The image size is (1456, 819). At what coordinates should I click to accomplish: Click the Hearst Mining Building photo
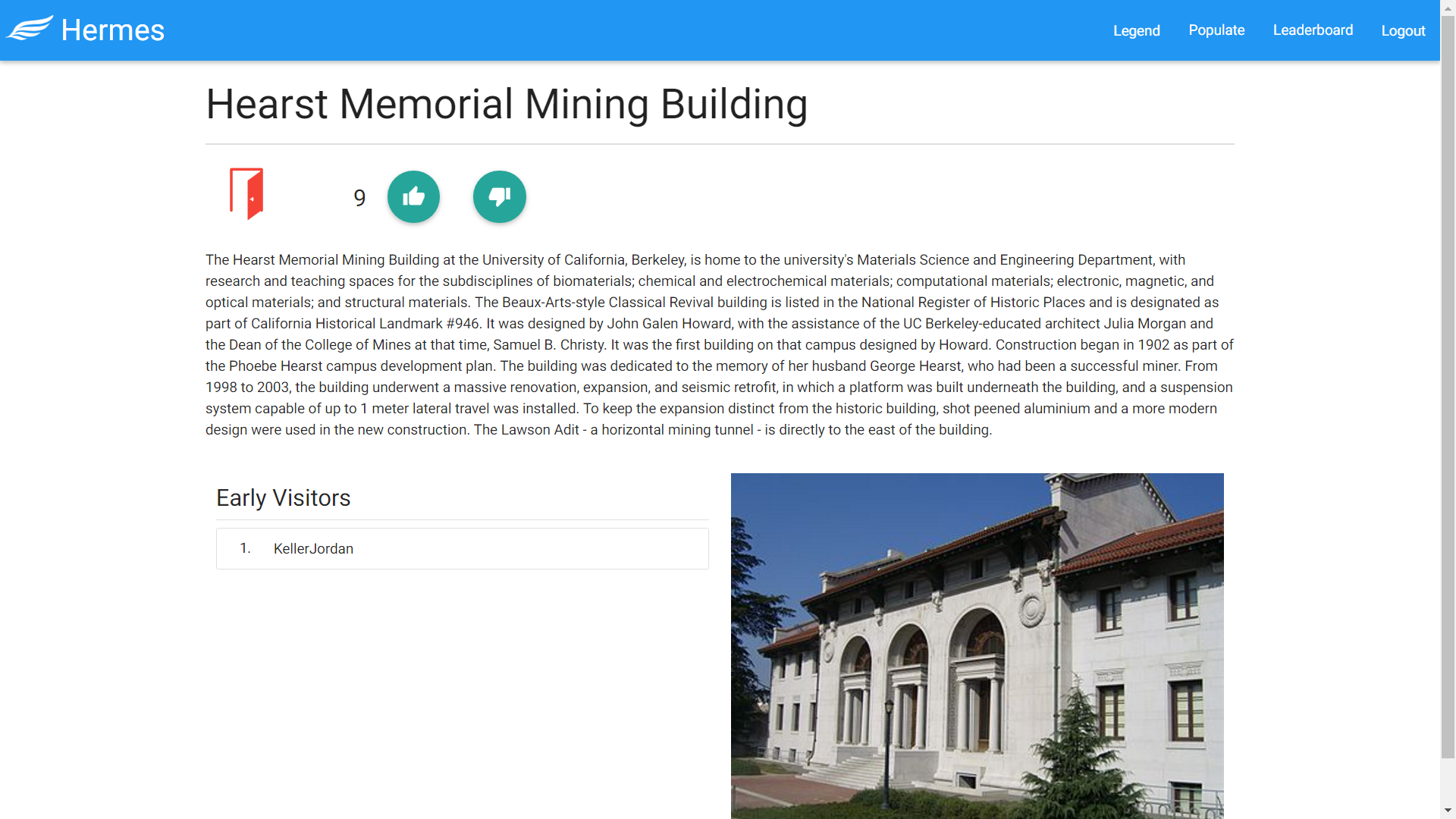pyautogui.click(x=977, y=645)
